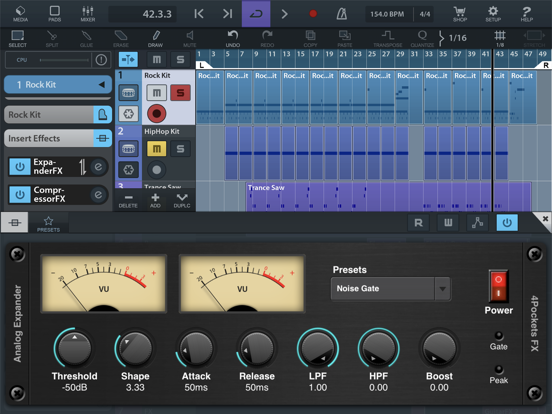Viewport: 552px width, 414px height.
Task: Choose the Mute tool
Action: [x=189, y=39]
